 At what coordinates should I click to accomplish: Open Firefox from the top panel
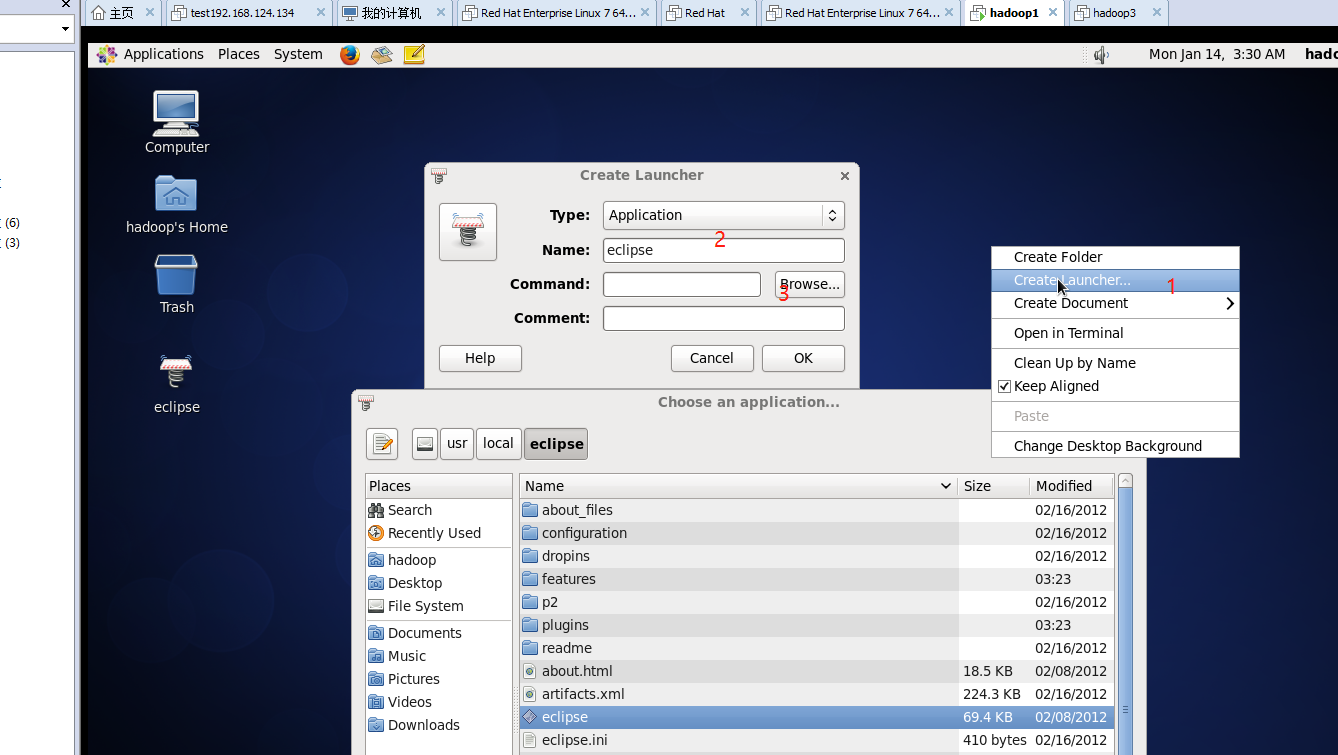349,54
